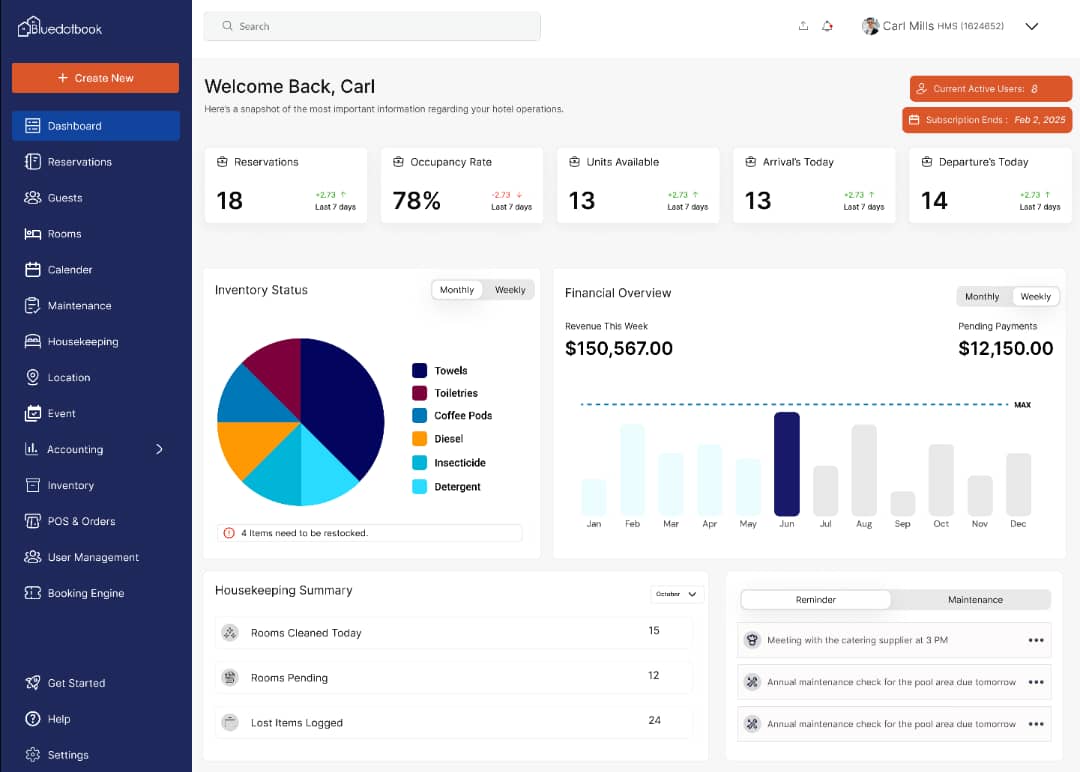1080x772 pixels.
Task: Click the Aug bar in revenue chart
Action: [864, 470]
